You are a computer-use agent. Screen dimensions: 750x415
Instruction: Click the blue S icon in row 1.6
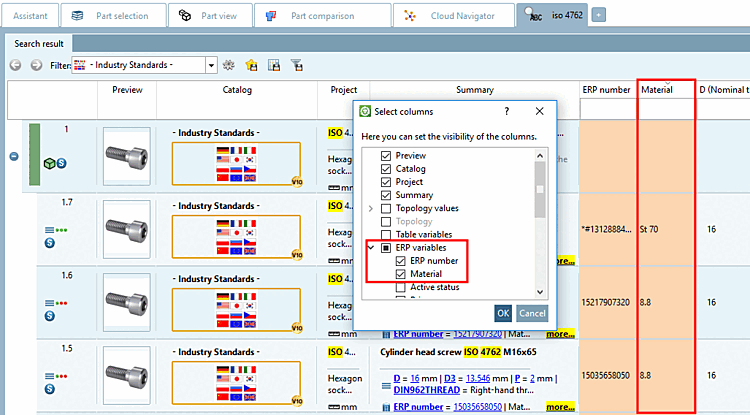tap(50, 316)
